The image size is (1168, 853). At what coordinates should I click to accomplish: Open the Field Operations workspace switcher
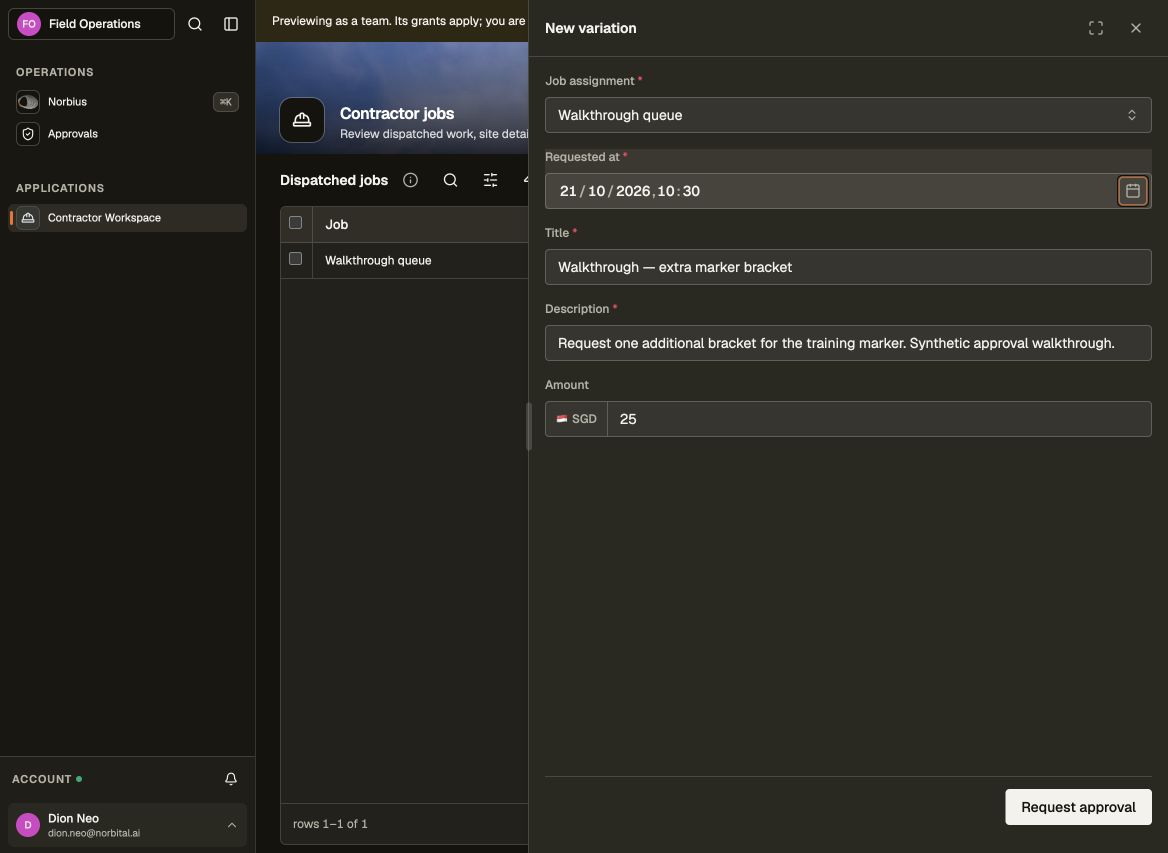pos(92,24)
